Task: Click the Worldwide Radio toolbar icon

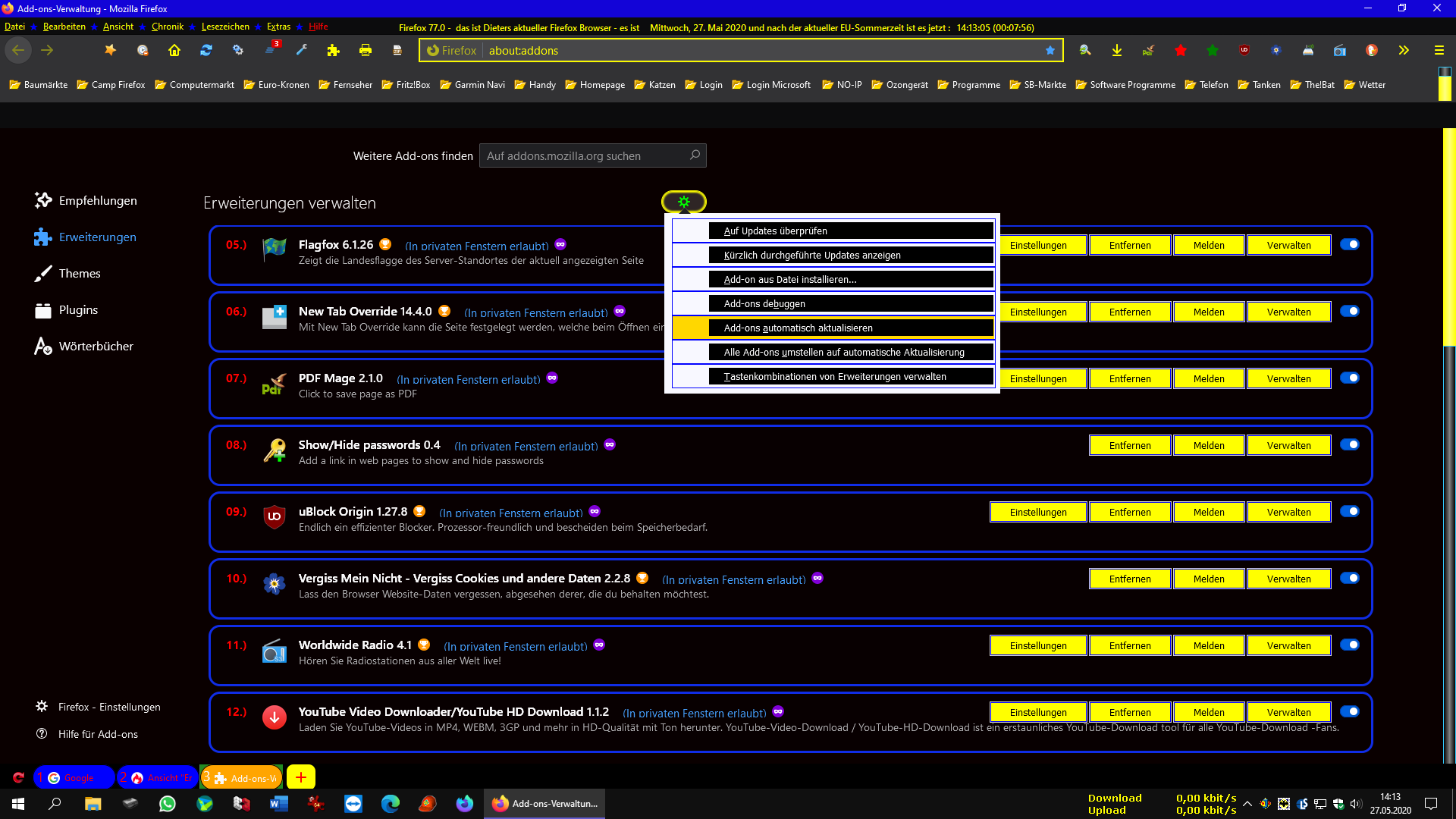Action: (x=1340, y=50)
